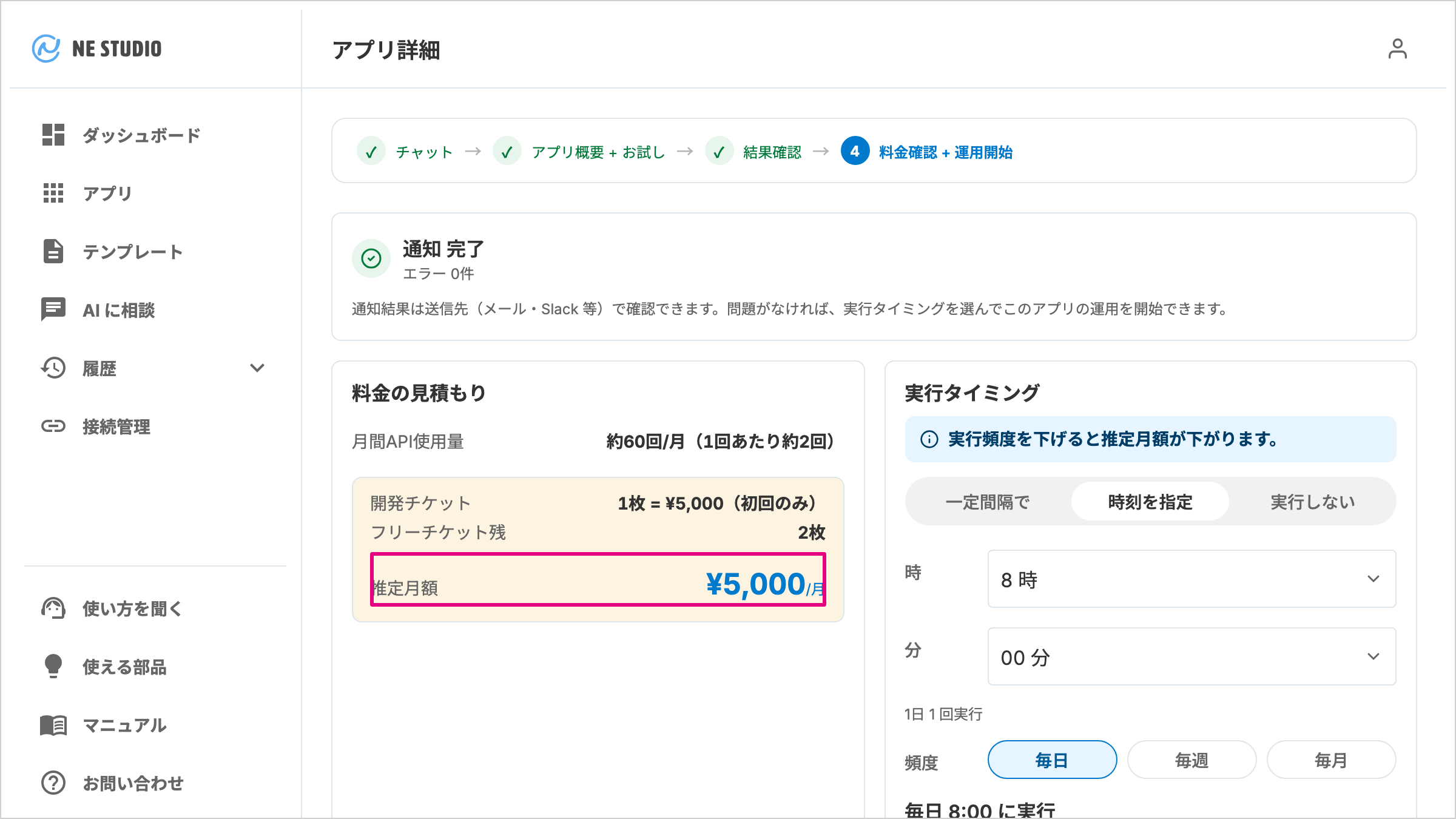Open the 分 dropdown showing 00 分
Viewport: 1456px width, 819px height.
[x=1191, y=656]
